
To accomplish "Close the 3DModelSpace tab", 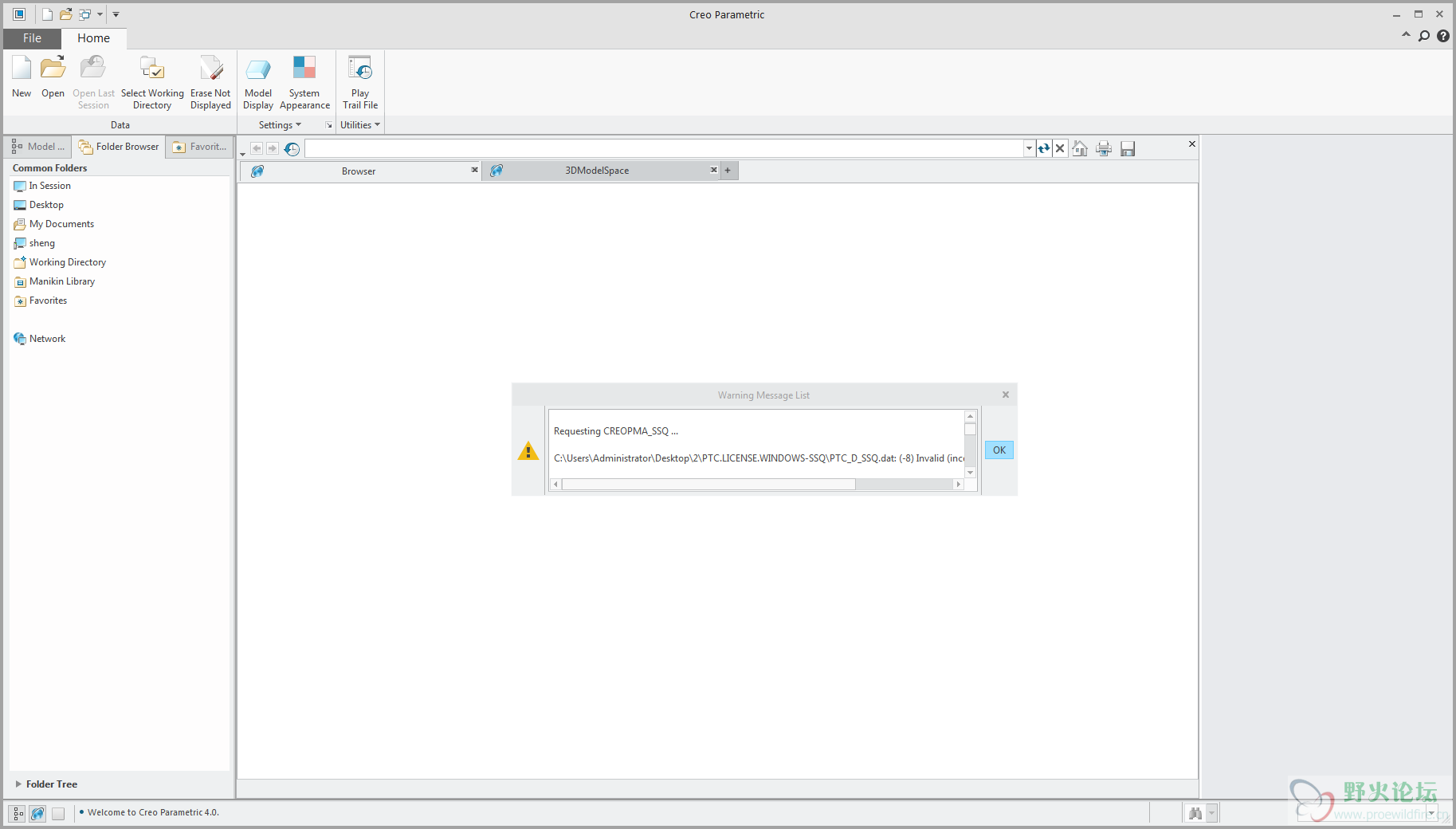I will click(714, 170).
